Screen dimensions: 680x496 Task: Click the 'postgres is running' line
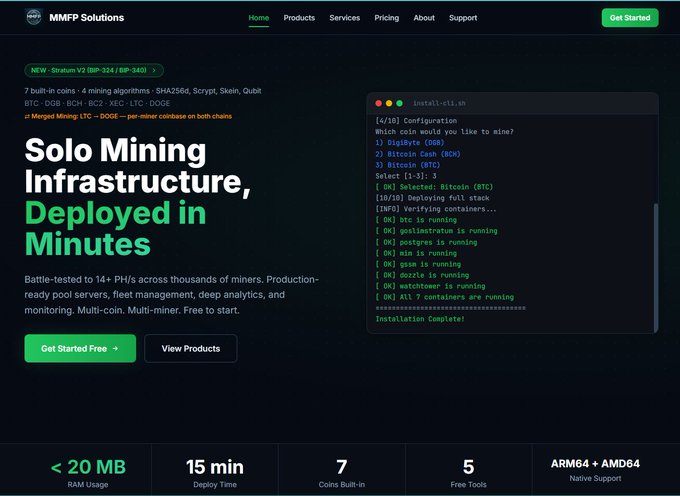coord(426,242)
